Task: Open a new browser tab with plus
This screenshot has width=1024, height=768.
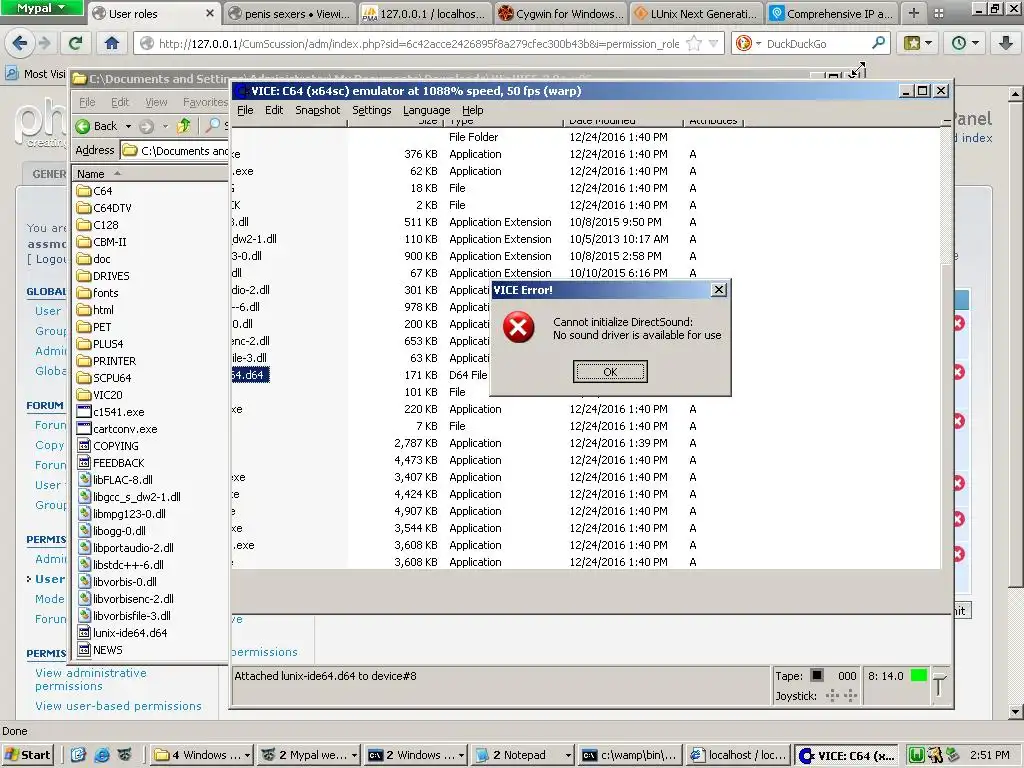Action: pos(914,13)
